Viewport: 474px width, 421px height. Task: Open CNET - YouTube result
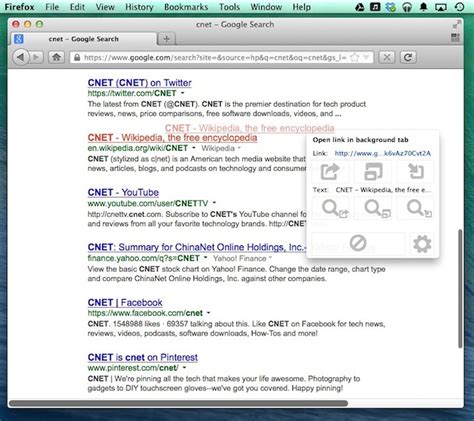coord(123,192)
